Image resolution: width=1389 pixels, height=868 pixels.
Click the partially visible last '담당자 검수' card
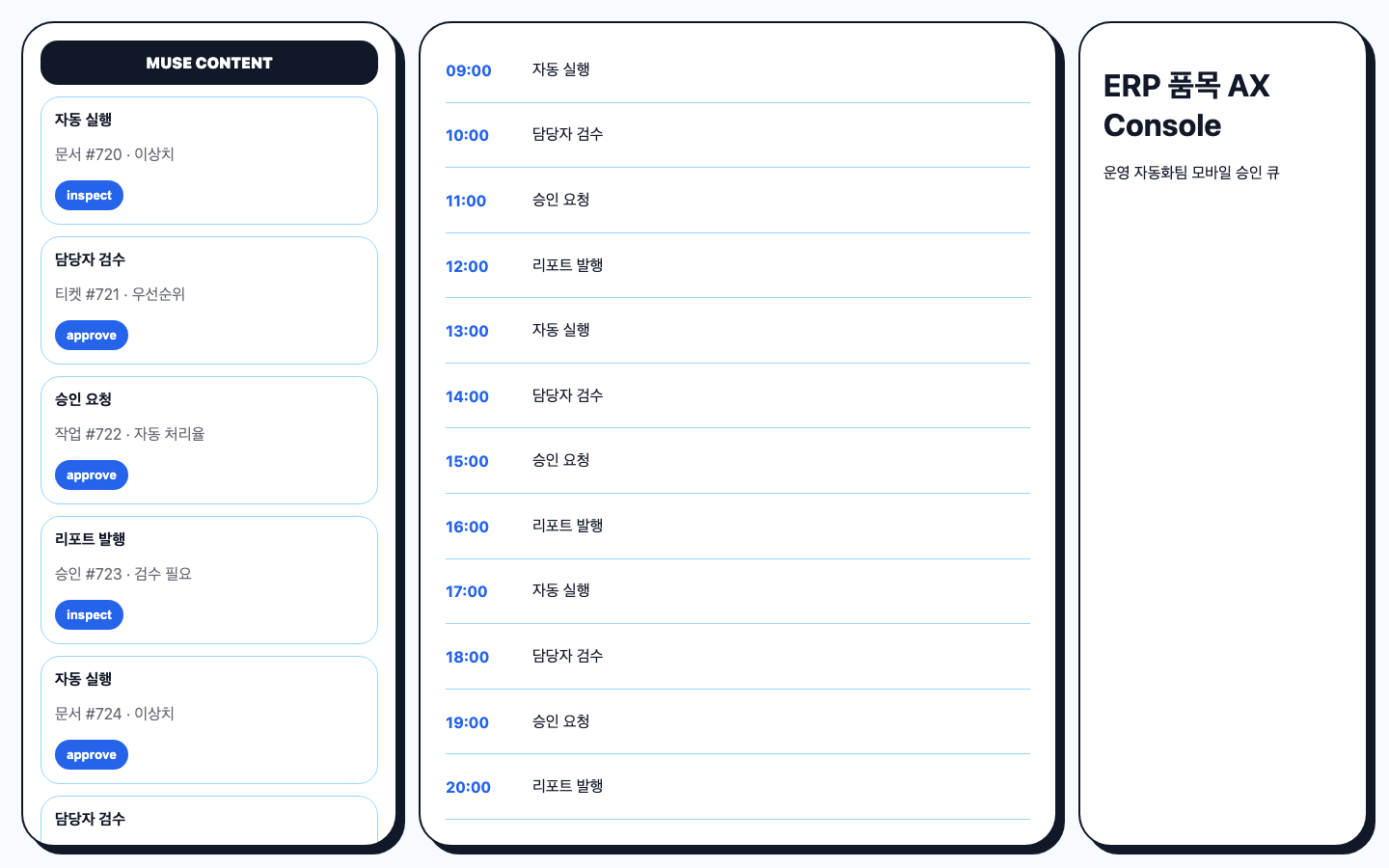[x=209, y=821]
